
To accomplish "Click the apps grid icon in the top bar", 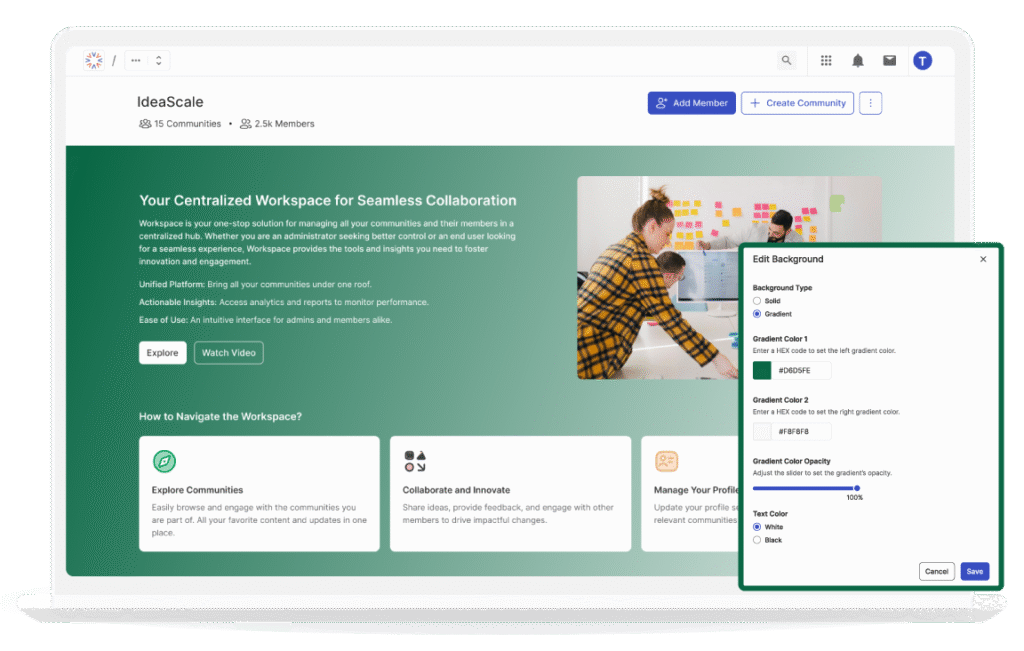I will coord(826,60).
